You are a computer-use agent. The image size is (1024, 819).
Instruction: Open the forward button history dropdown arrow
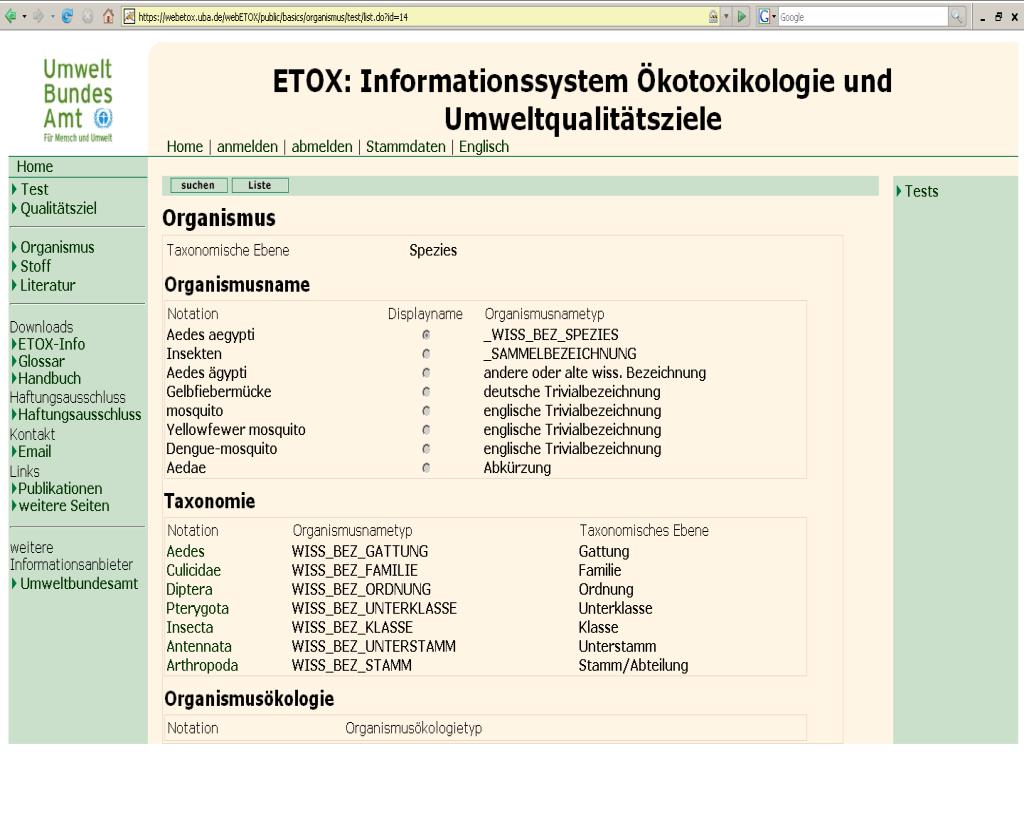pos(52,17)
